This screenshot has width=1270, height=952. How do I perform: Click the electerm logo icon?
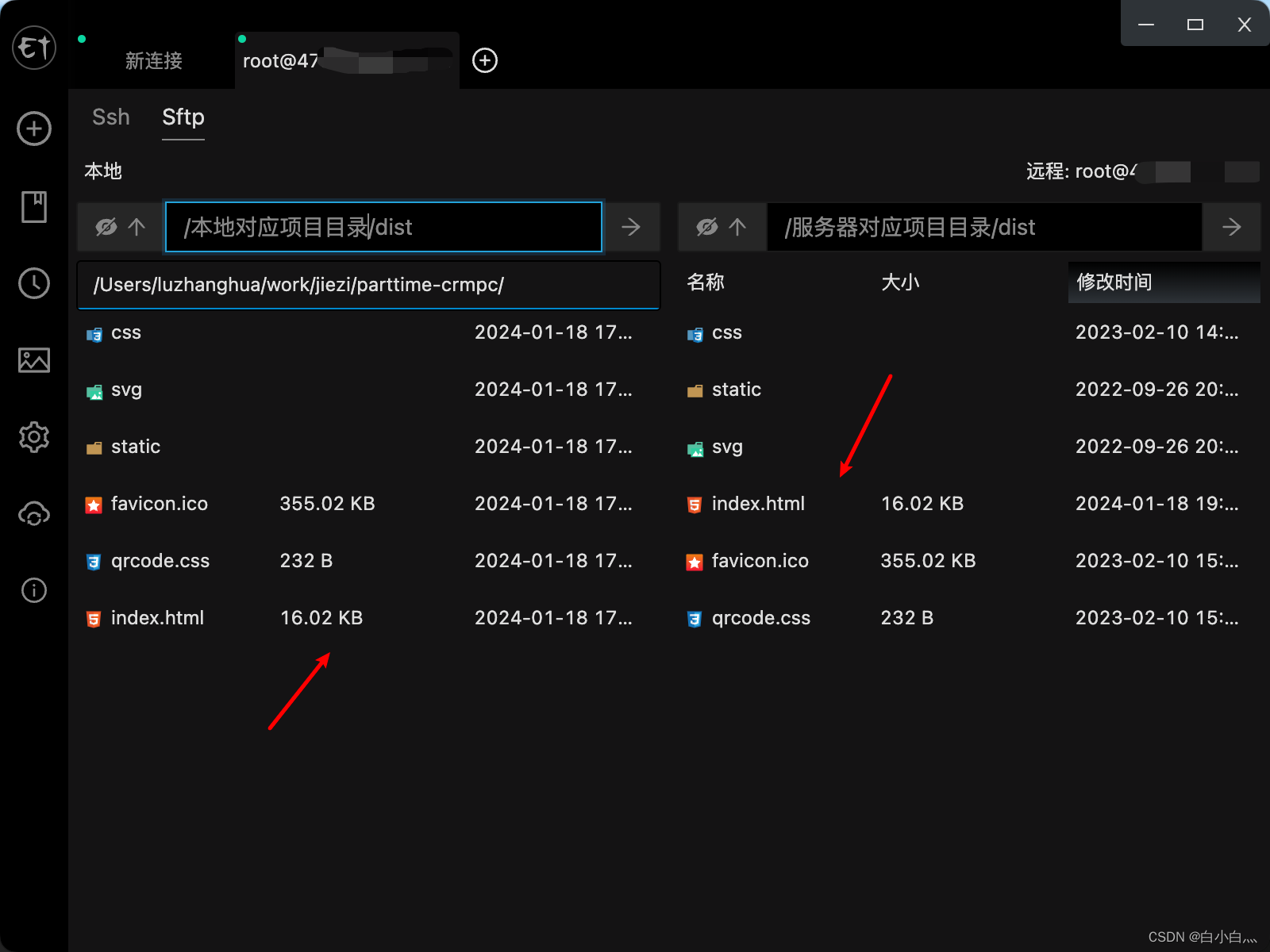pyautogui.click(x=33, y=47)
